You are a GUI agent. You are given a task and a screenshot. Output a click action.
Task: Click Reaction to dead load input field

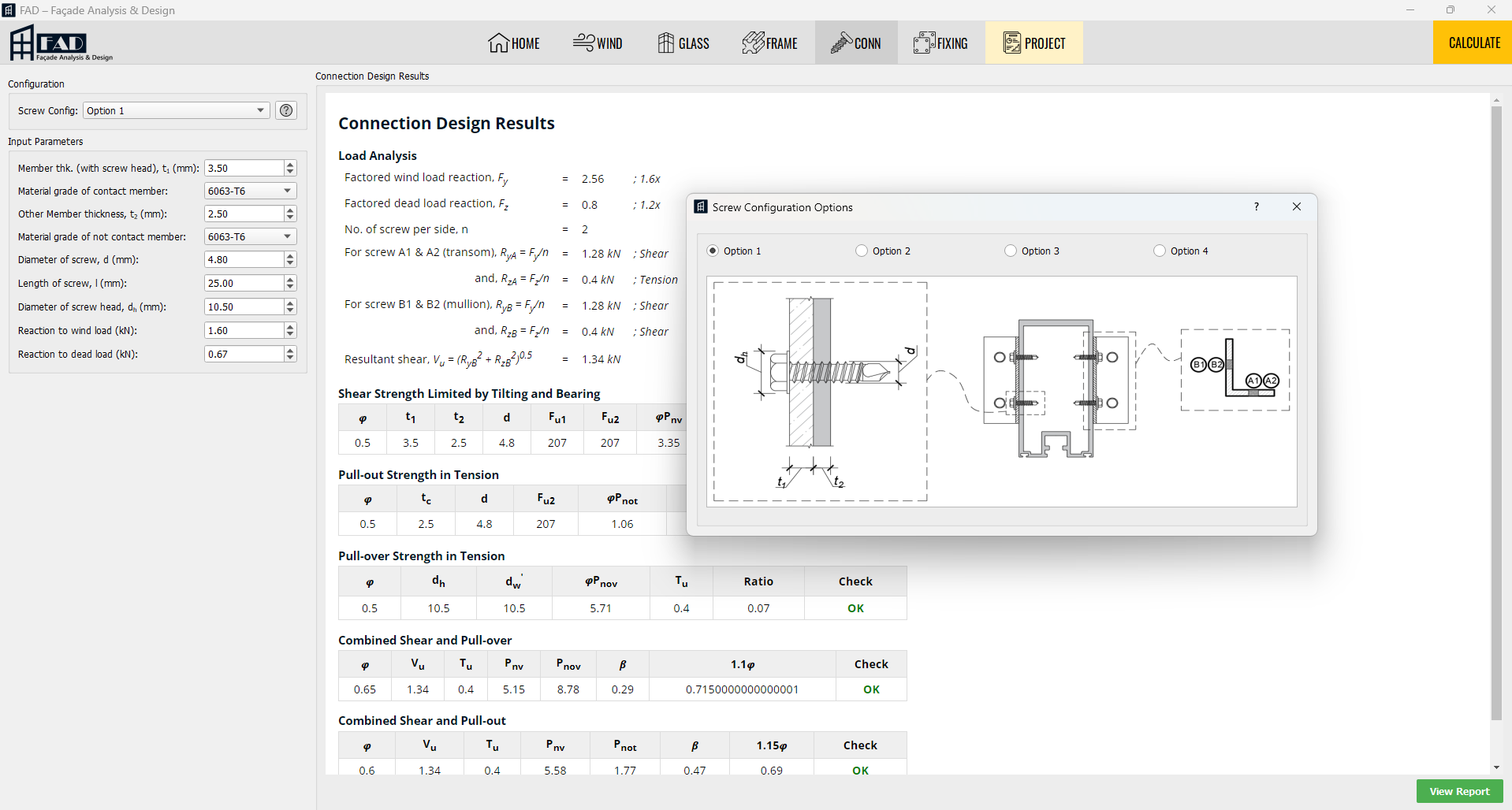tap(244, 354)
